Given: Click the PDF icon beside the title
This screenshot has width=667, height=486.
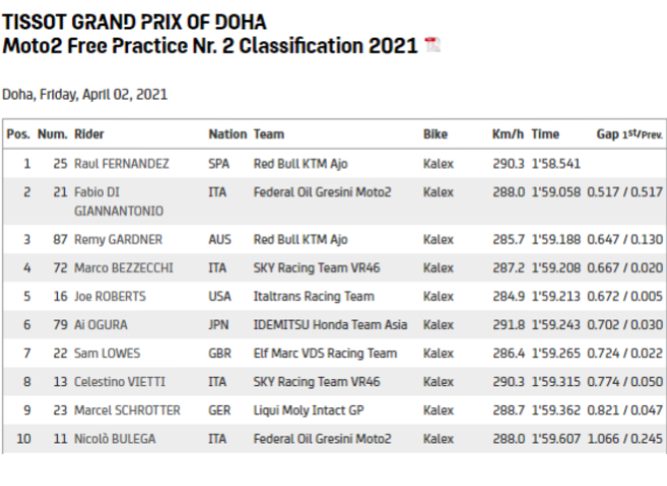Looking at the screenshot, I should [432, 46].
